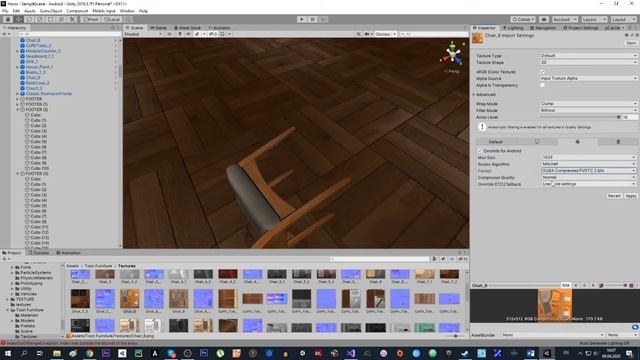This screenshot has width=640, height=360.
Task: Switch to the Game tab
Action: click(x=159, y=28)
